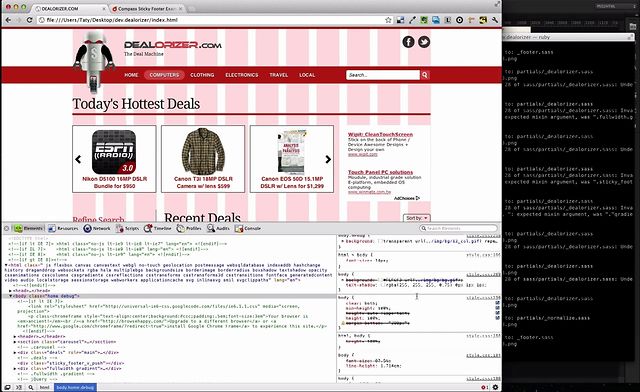Click TRAVEL in the site navigation
The width and height of the screenshot is (640, 392).
279,75
